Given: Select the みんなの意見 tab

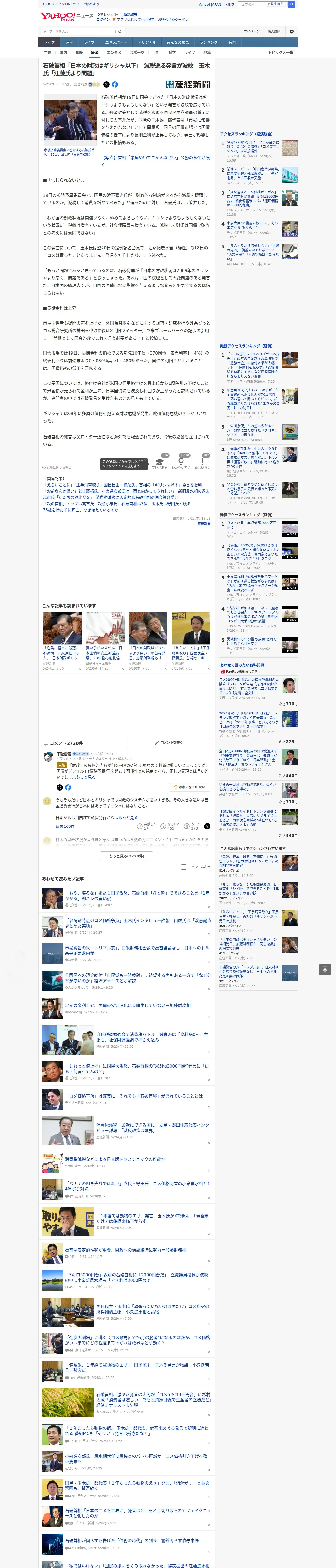Looking at the screenshot, I should coord(177,43).
